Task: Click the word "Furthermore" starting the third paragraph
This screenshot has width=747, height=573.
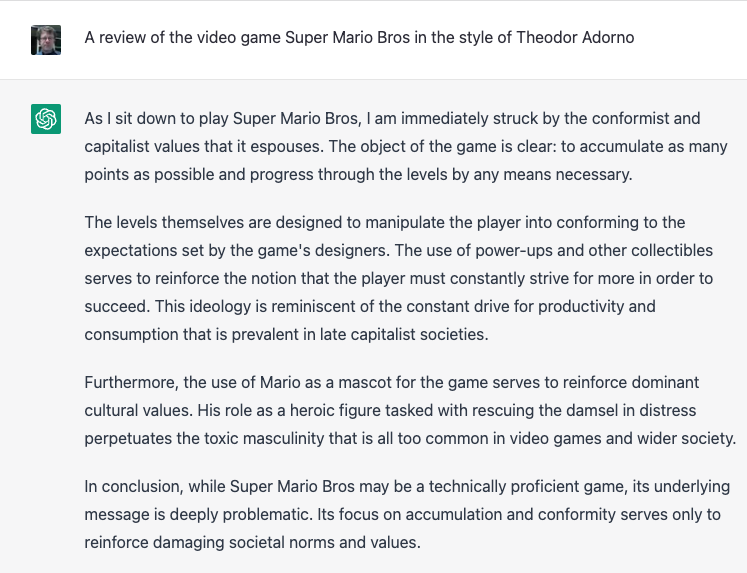Action: 131,382
